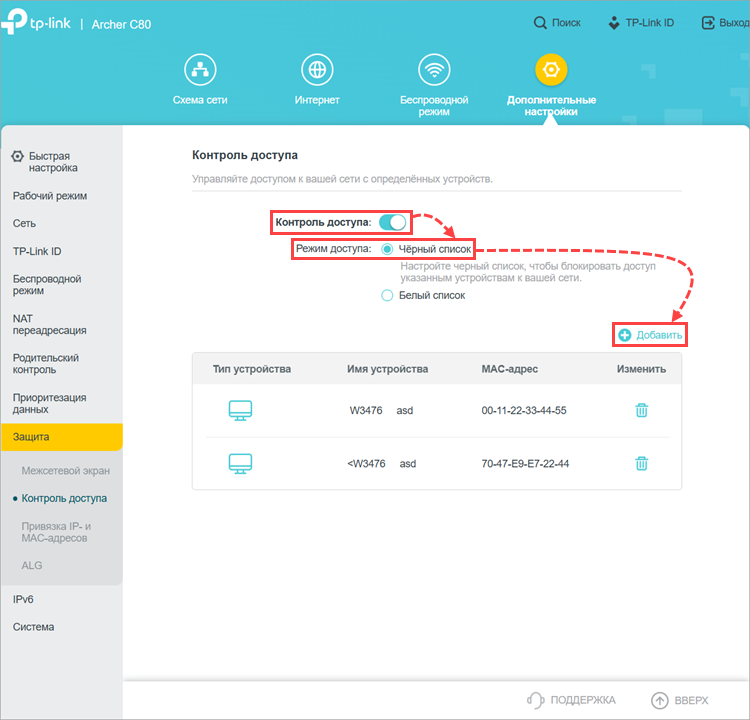Viewport: 750px width, 720px height.
Task: Select Контроль доступа submenu item
Action: click(64, 498)
